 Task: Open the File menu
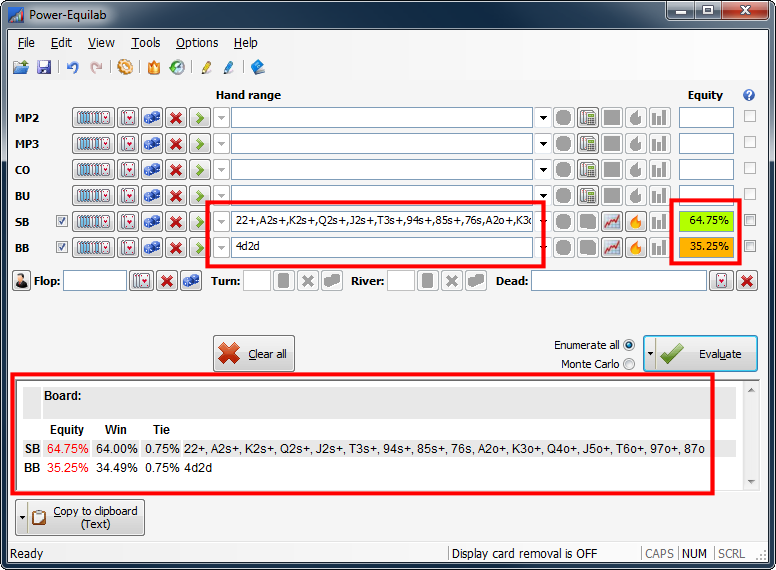(x=26, y=43)
